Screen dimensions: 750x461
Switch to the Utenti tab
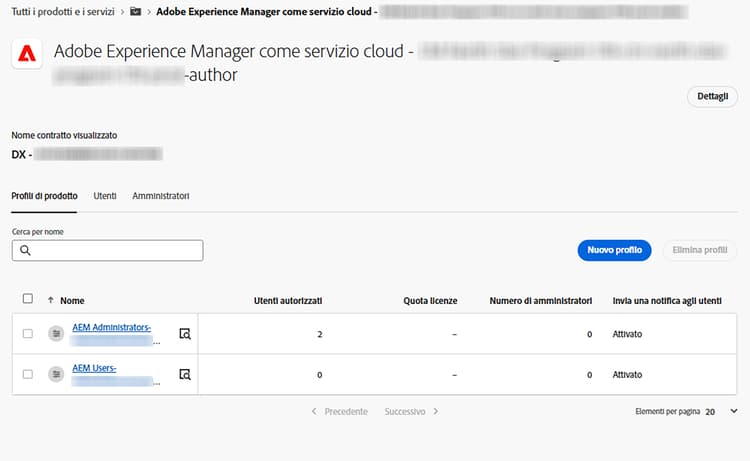click(105, 196)
